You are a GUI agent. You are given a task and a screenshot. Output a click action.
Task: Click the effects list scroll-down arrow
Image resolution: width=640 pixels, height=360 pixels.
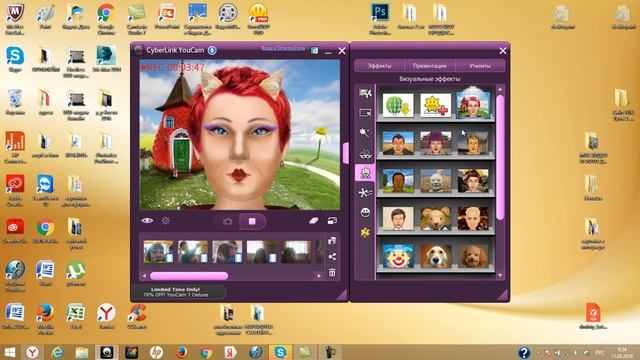point(500,276)
